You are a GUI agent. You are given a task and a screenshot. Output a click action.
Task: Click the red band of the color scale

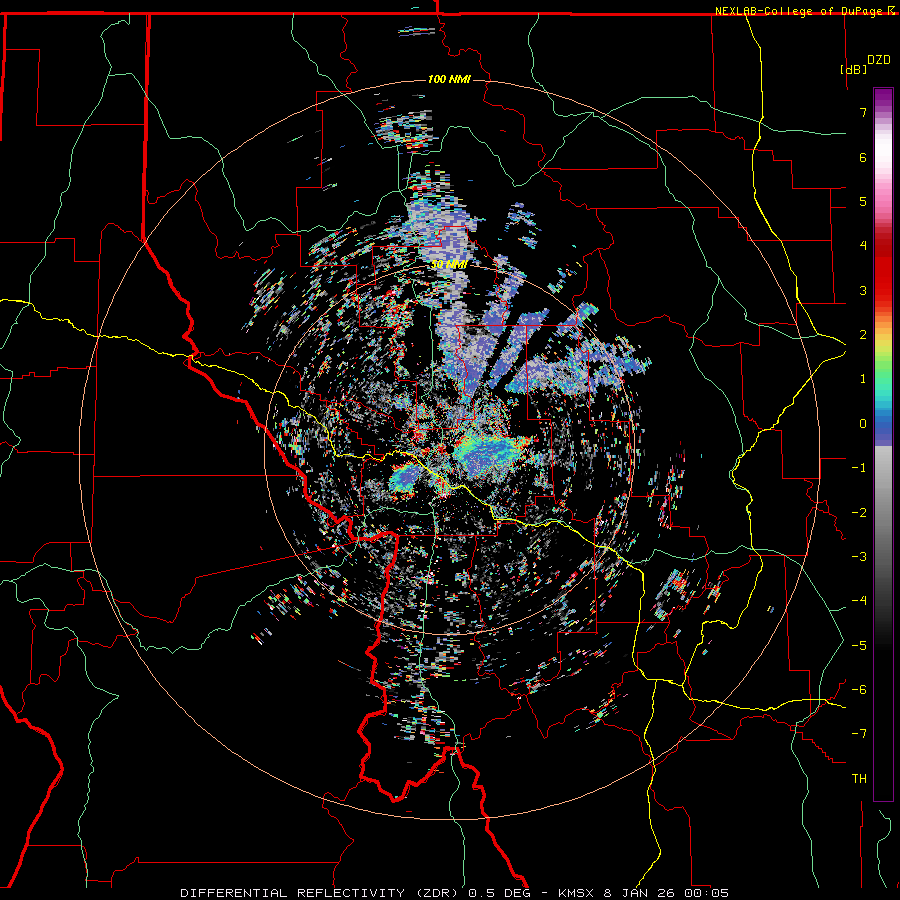[883, 270]
